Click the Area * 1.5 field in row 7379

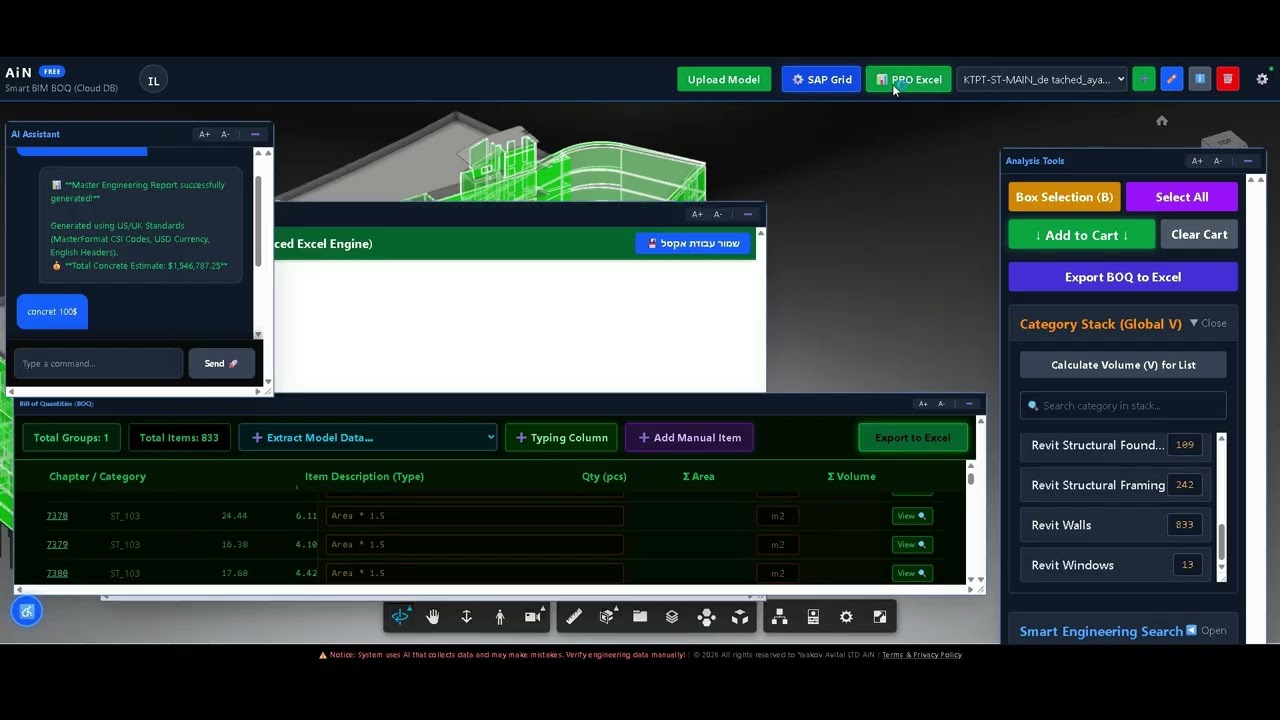pyautogui.click(x=474, y=544)
